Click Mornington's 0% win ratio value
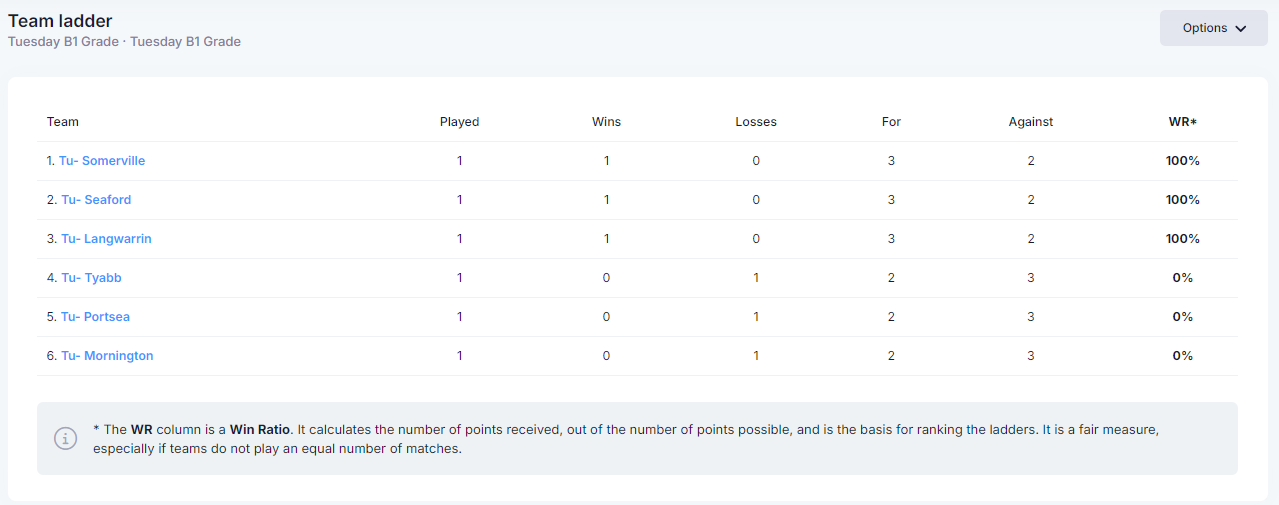Screen dimensions: 1279x505 pyautogui.click(x=1182, y=356)
